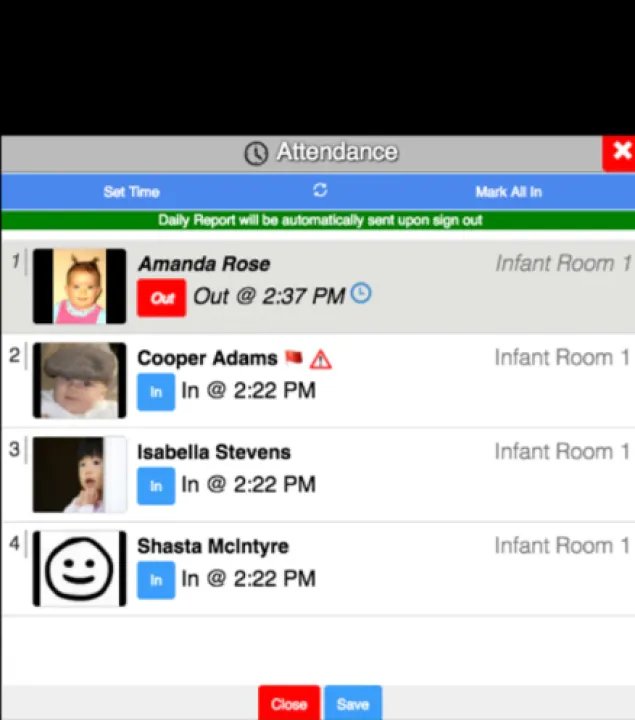635x720 pixels.
Task: Click the blue Save button
Action: 352,704
